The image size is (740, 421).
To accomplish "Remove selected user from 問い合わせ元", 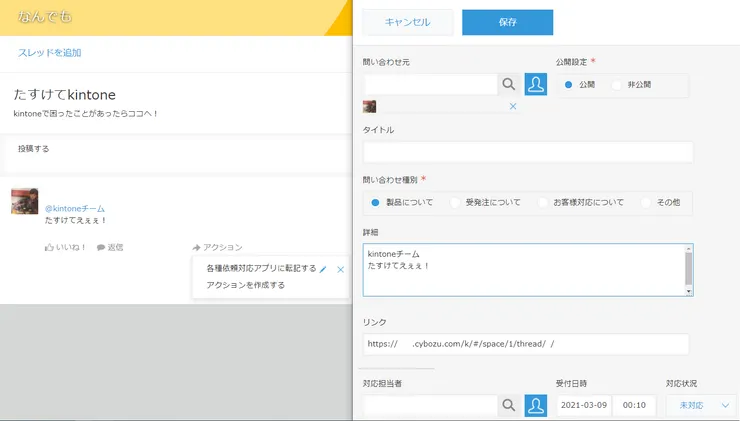I will point(513,107).
